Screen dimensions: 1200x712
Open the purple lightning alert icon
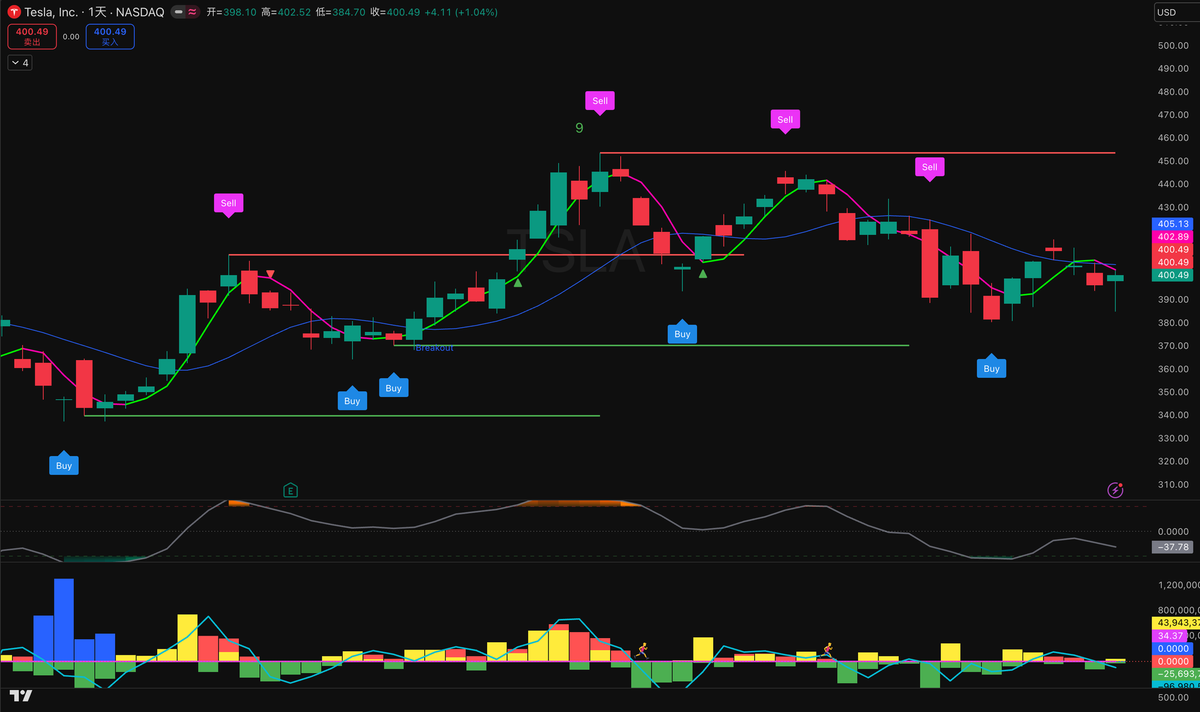click(x=1116, y=490)
